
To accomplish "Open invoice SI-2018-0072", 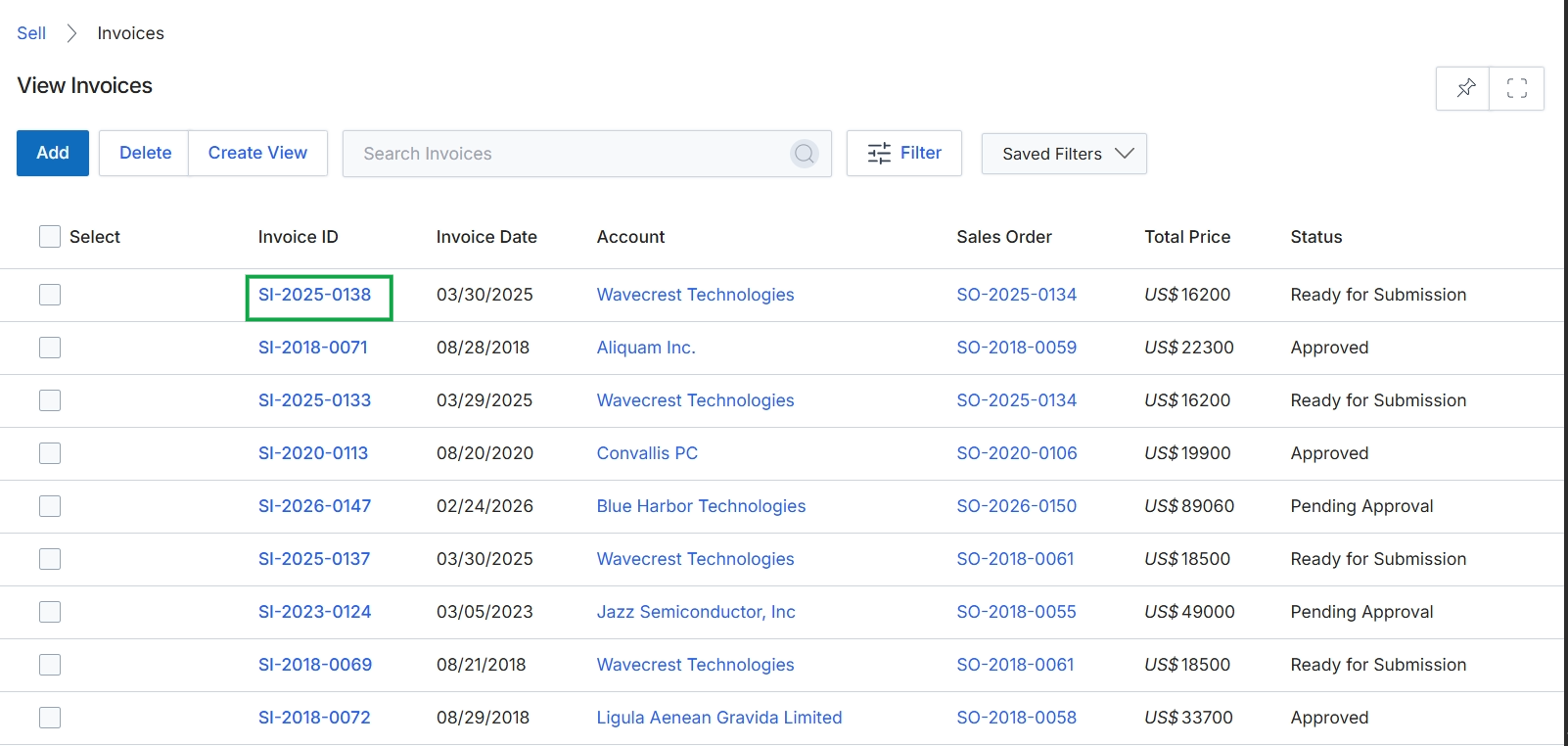I will click(314, 718).
